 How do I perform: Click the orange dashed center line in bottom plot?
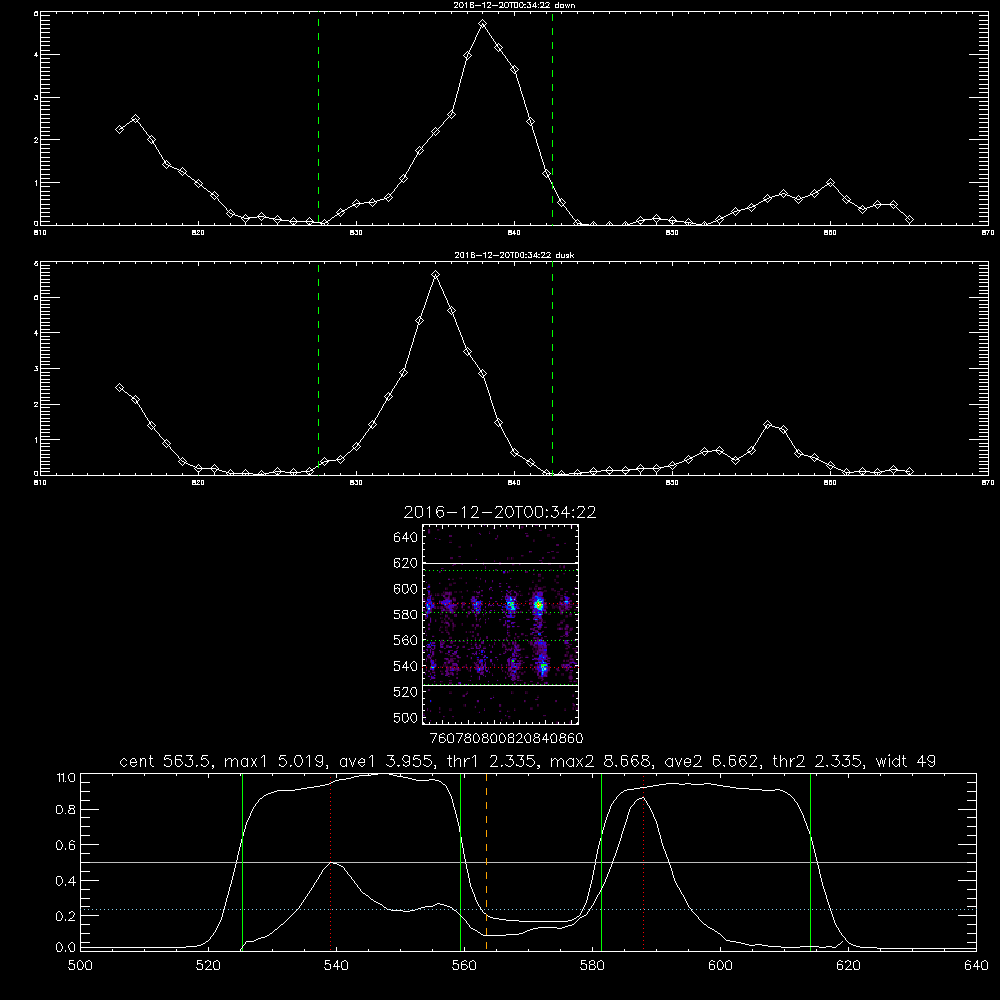487,862
